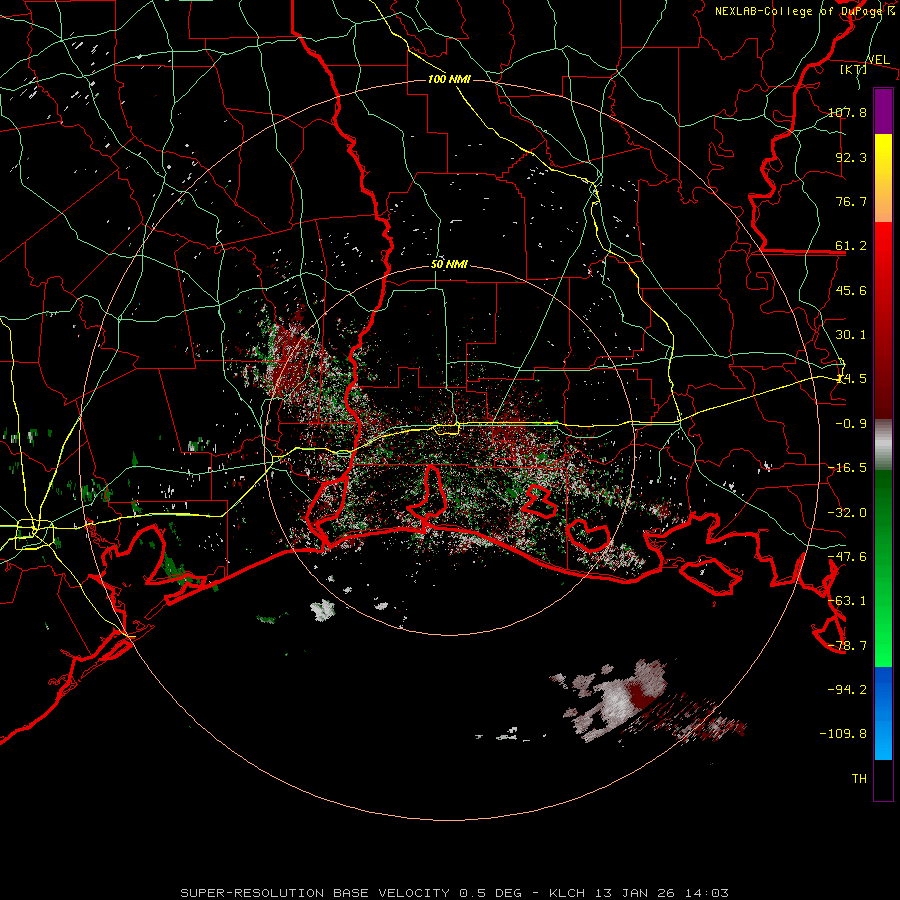Screen dimensions: 900x900
Task: Click the blue segment of the color bar
Action: click(883, 713)
